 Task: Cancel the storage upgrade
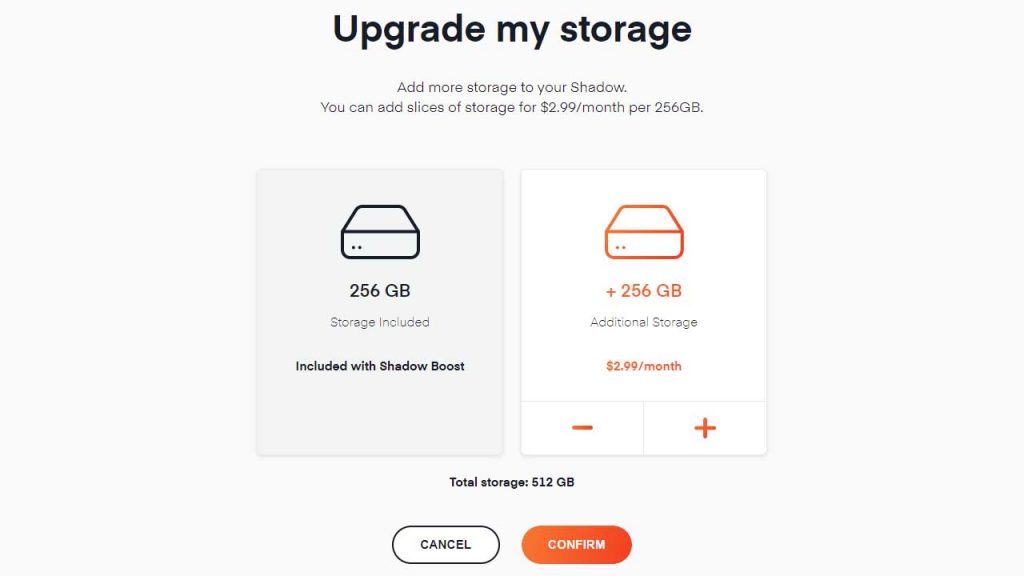pyautogui.click(x=445, y=545)
